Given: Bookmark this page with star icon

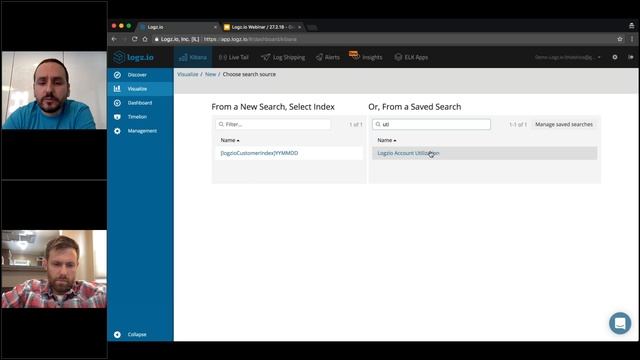Looking at the screenshot, I should tap(620, 39).
